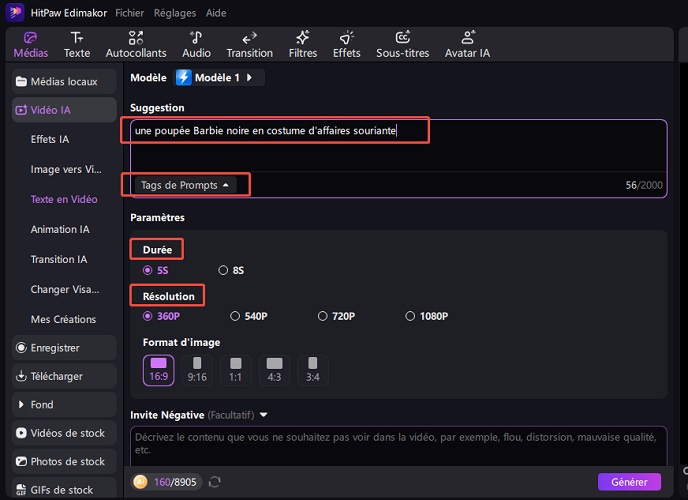Screen dimensions: 688x500
Task: Select the 8S duration option
Action: 231,270
